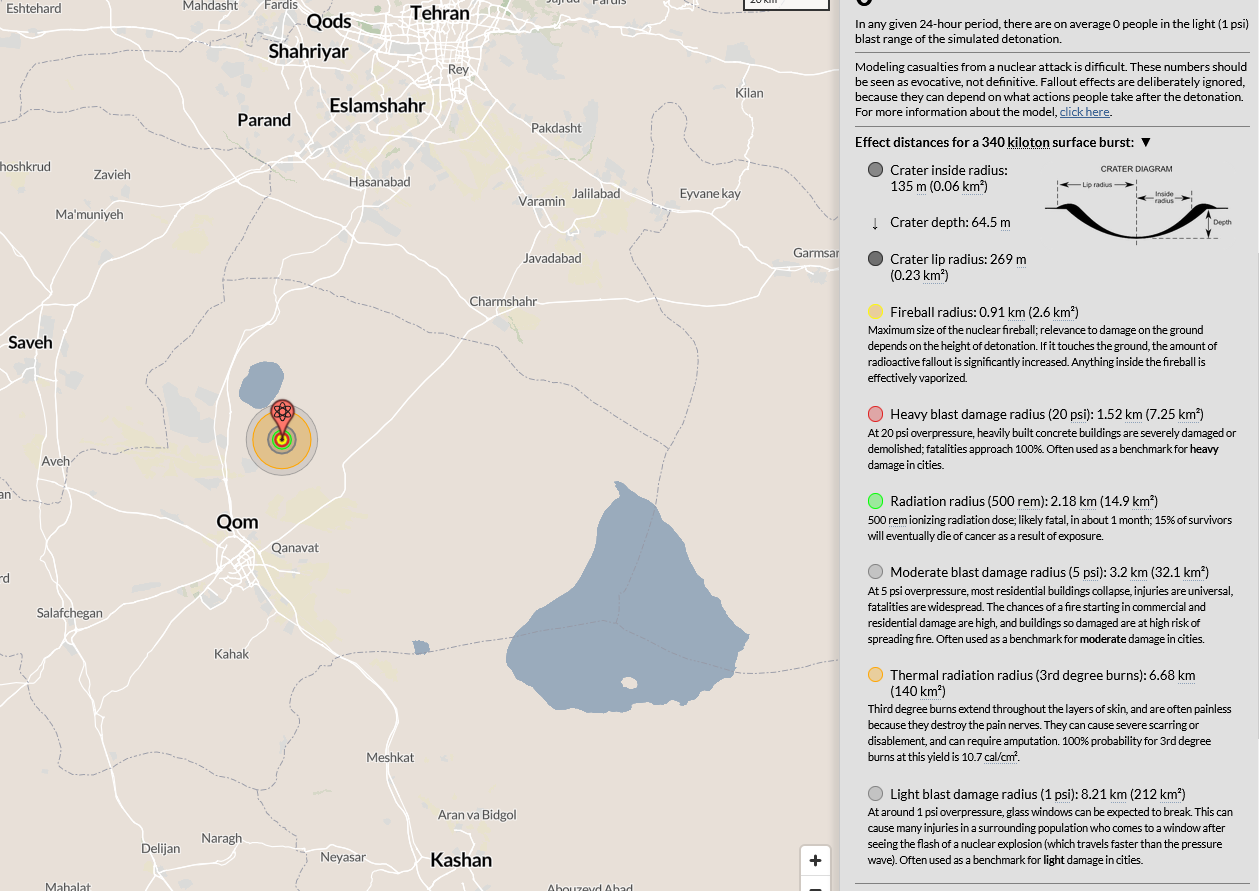Click the Qods label on map

(329, 21)
